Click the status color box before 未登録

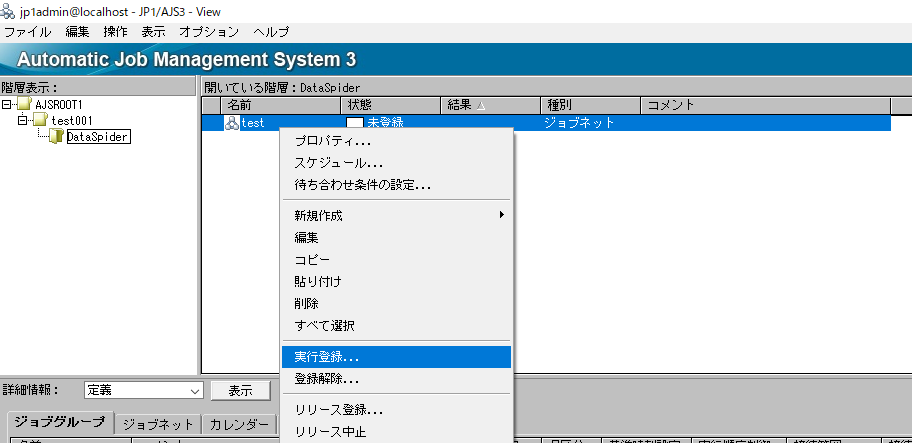[x=355, y=123]
